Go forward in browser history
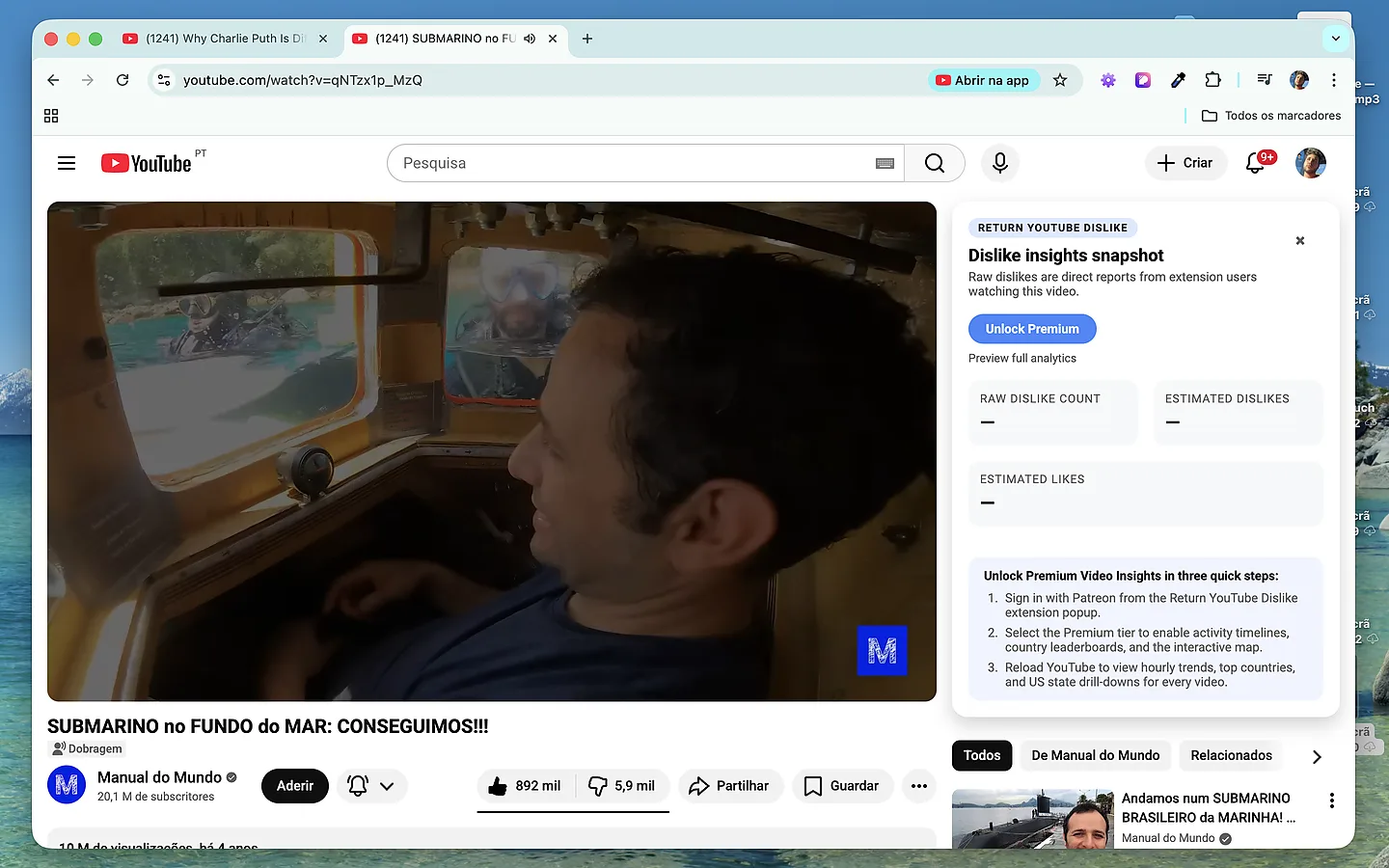The image size is (1389, 868). pos(88,80)
